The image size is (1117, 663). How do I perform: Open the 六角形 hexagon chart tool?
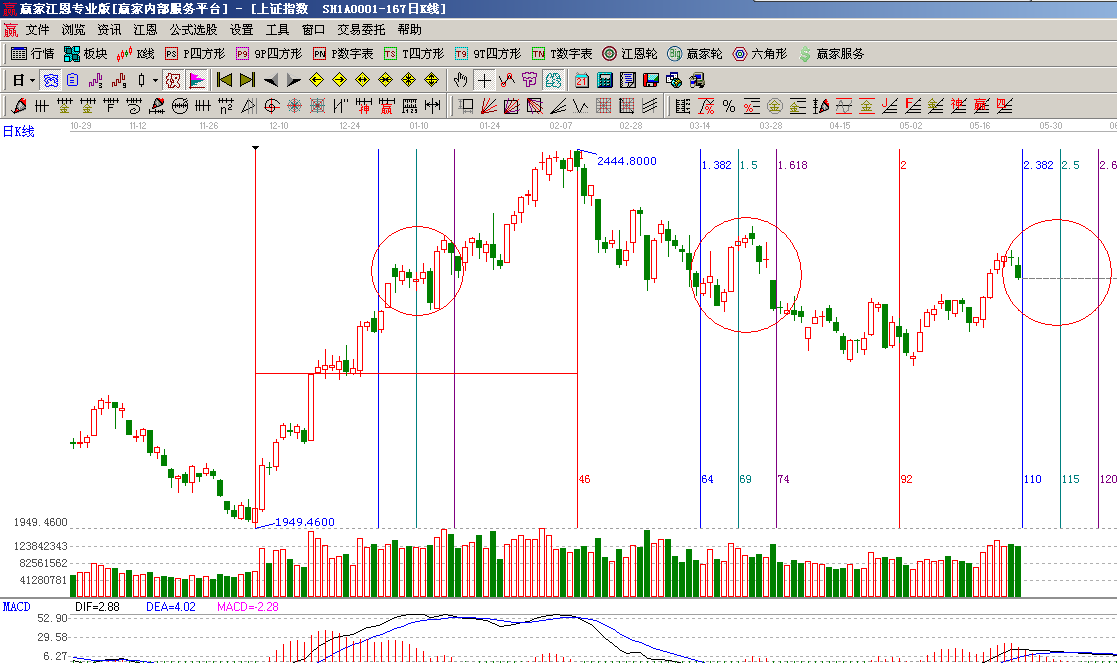(x=760, y=54)
